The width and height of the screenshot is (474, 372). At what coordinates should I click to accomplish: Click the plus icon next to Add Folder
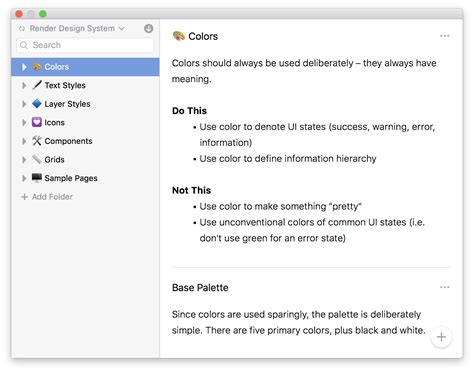(24, 197)
